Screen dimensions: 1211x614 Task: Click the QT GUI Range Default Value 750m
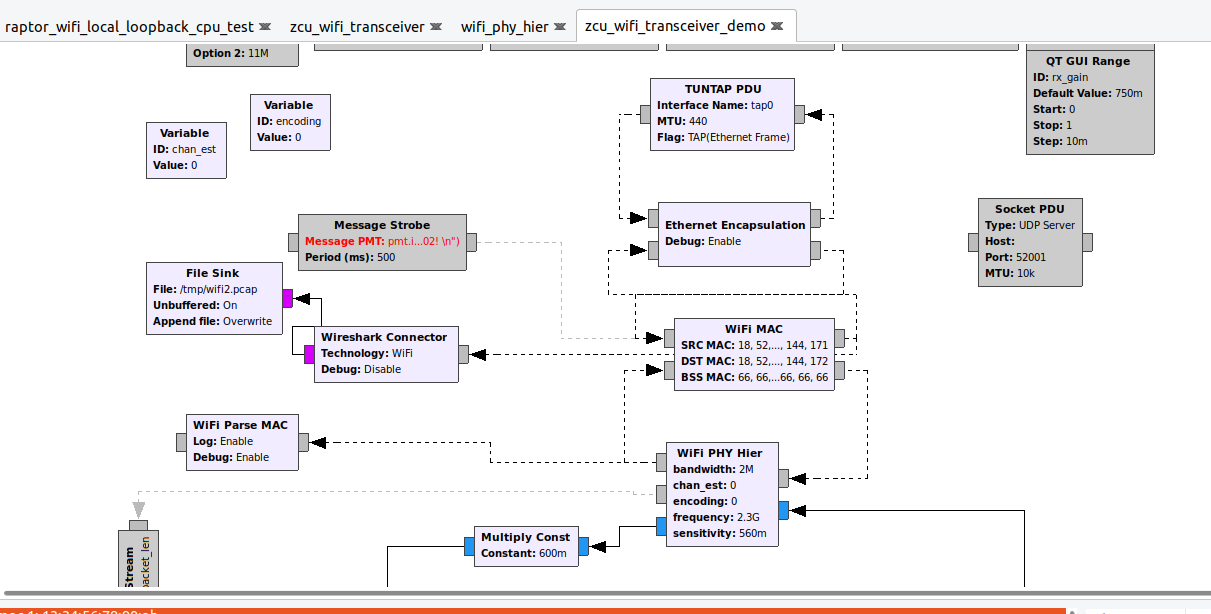1088,93
